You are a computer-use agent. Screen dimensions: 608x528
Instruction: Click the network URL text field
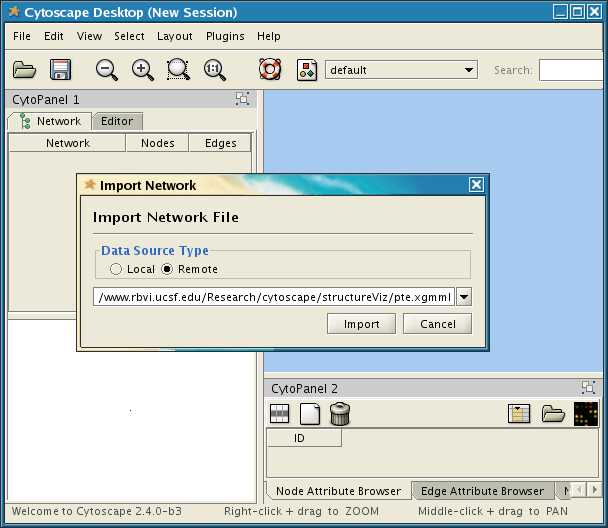[x=274, y=297]
